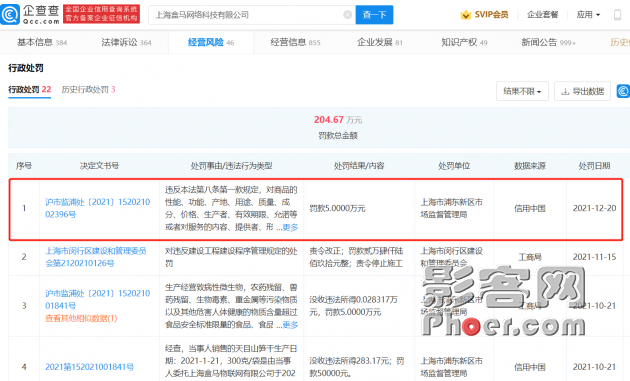This screenshot has height=381, width=630.
Task: Open document 沪市监浦处〔2021〕152021002396号
Action: click(x=98, y=208)
